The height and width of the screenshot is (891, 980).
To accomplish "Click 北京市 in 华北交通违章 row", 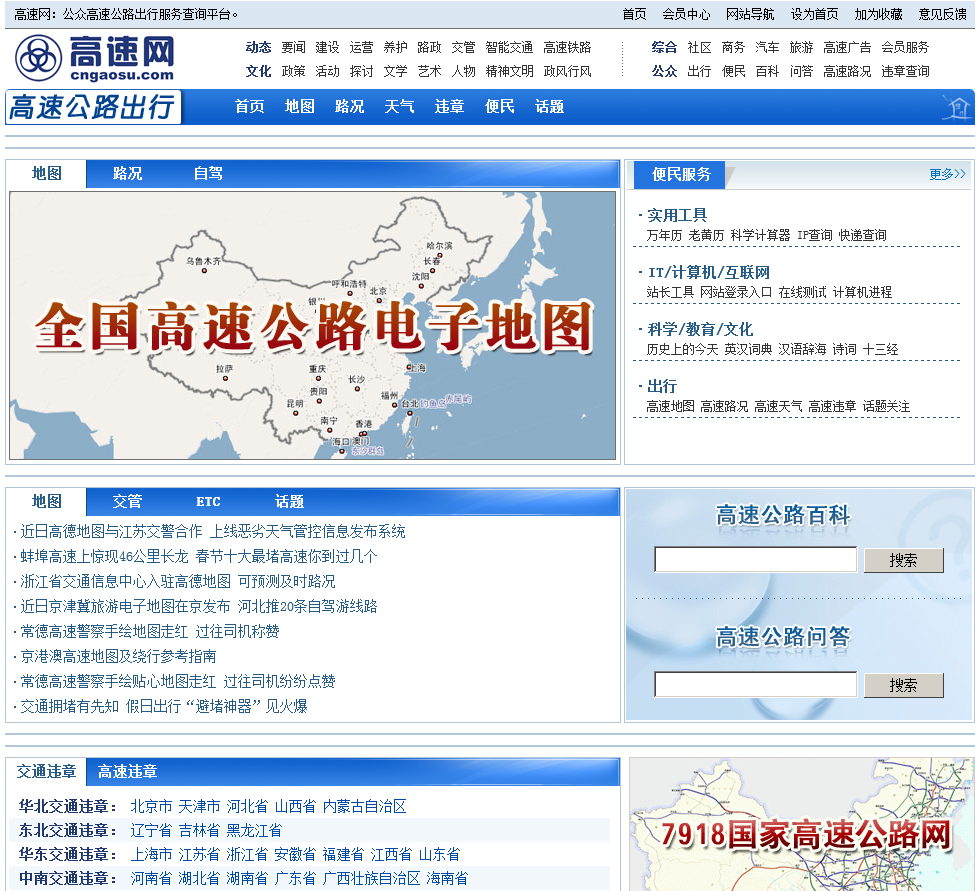I will click(151, 807).
